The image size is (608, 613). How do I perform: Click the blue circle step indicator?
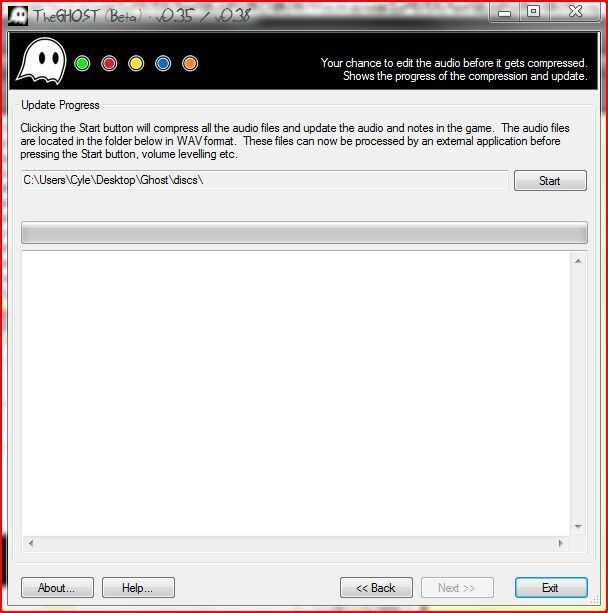coord(163,63)
